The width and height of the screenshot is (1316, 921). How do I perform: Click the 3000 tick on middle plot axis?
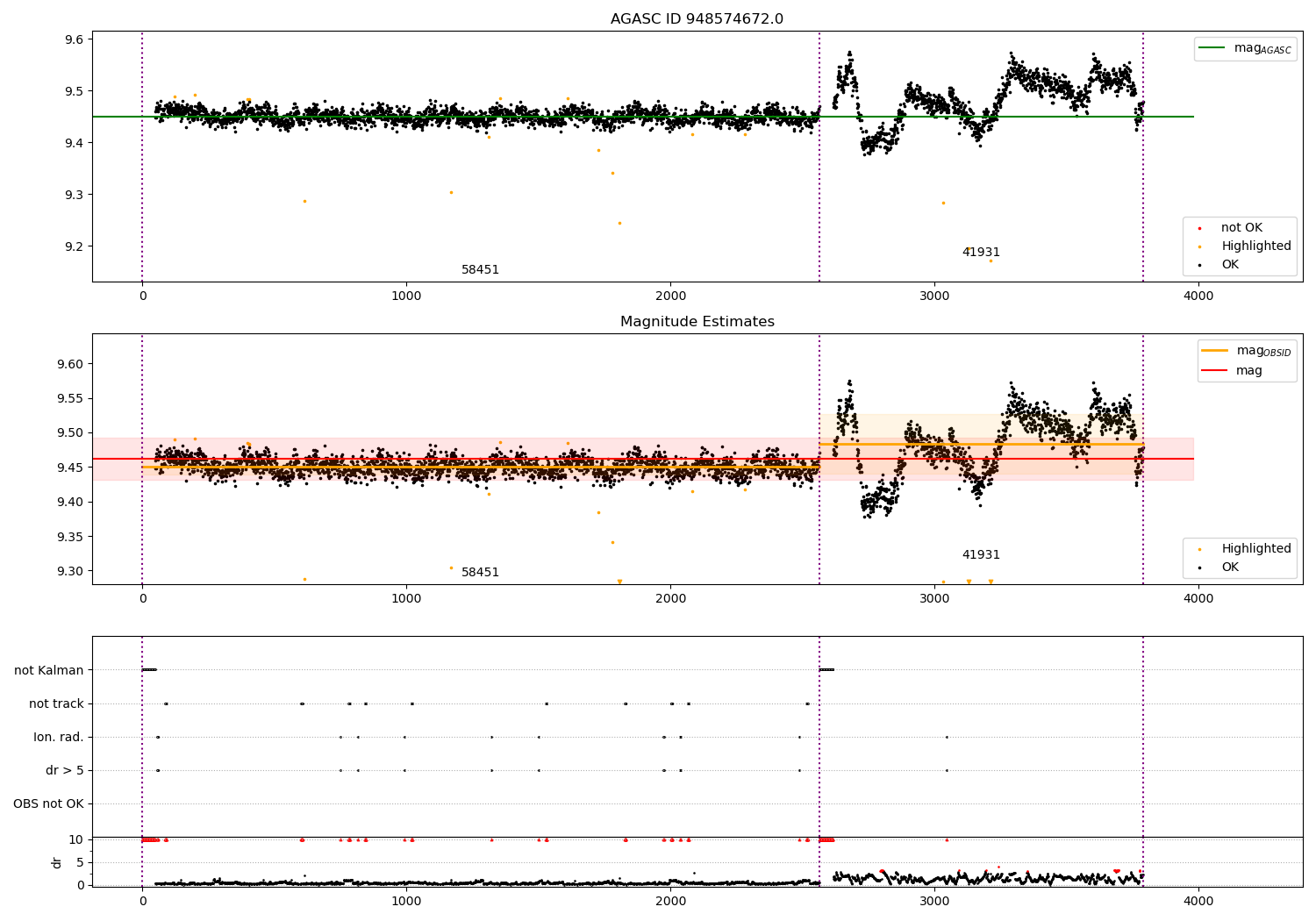point(934,598)
